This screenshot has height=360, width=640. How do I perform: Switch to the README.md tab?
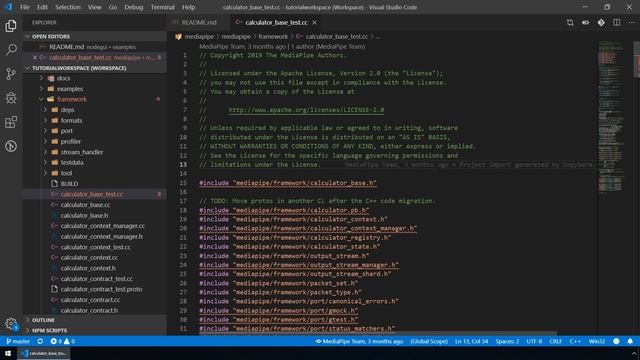click(x=199, y=22)
